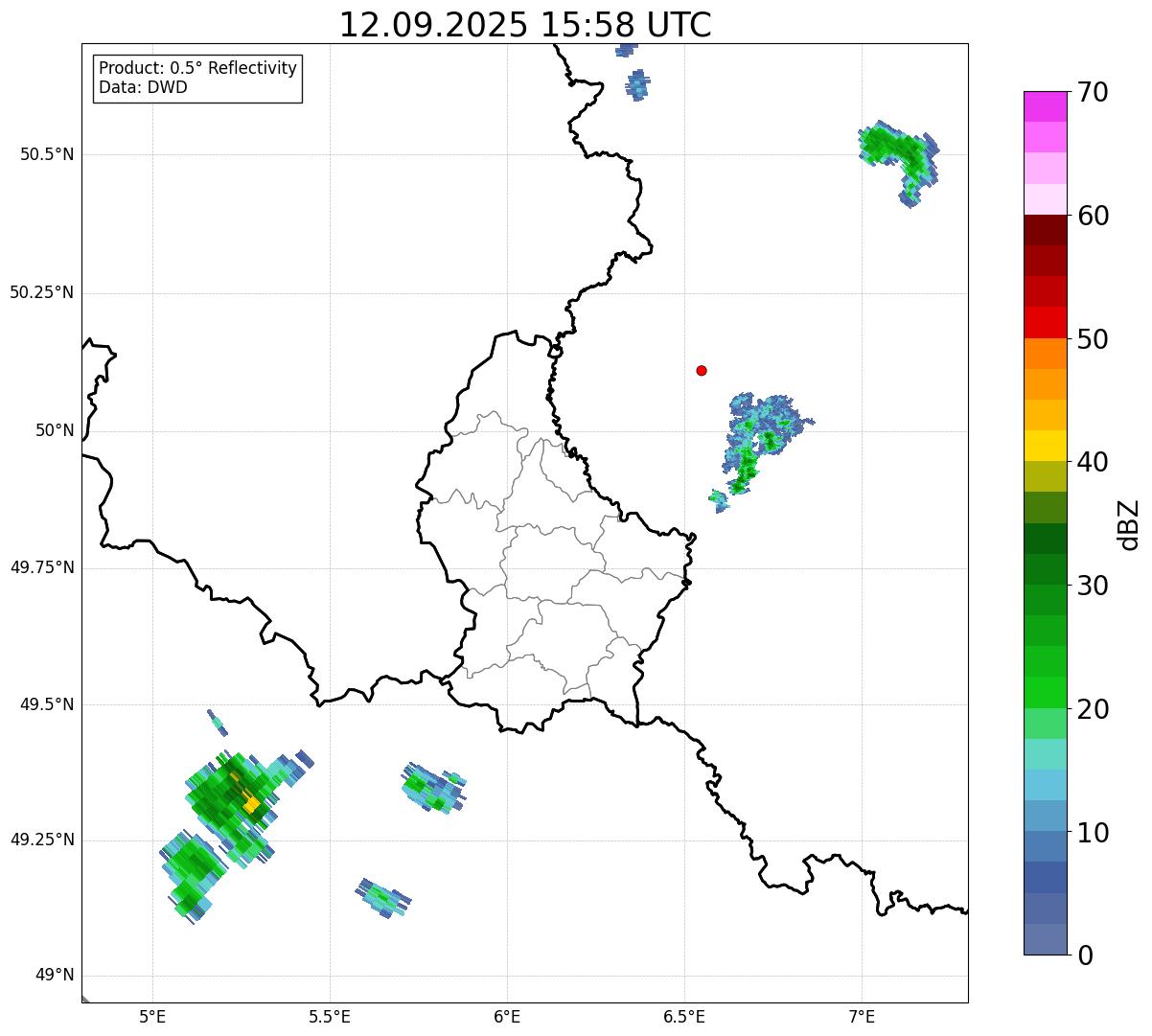Click the red station marker dot

702,370
